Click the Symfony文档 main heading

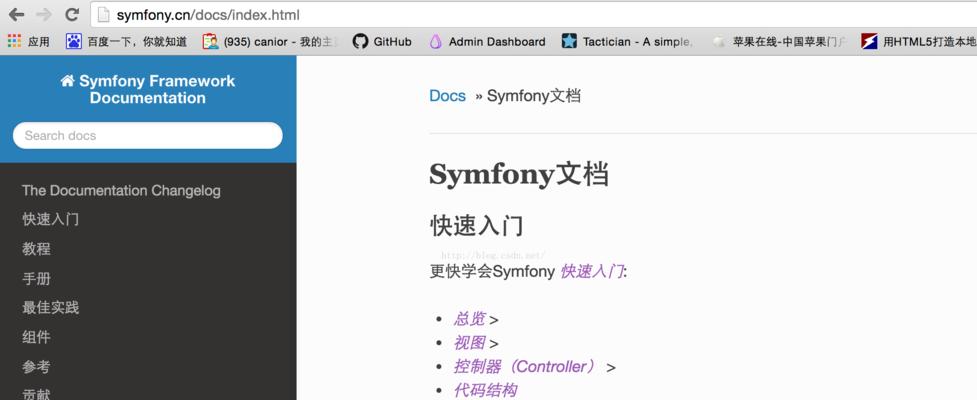[x=519, y=174]
